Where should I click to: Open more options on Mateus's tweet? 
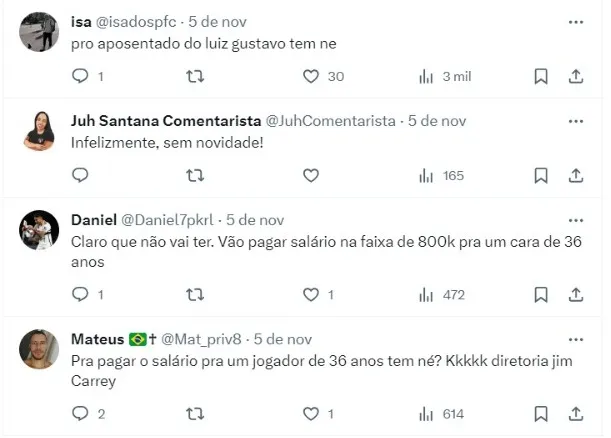(576, 339)
